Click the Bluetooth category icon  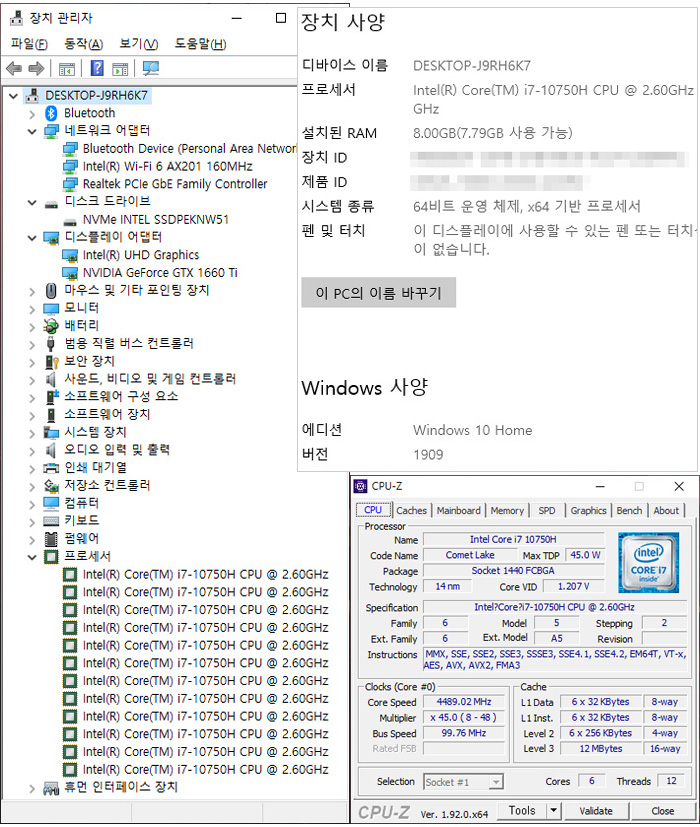click(x=51, y=113)
